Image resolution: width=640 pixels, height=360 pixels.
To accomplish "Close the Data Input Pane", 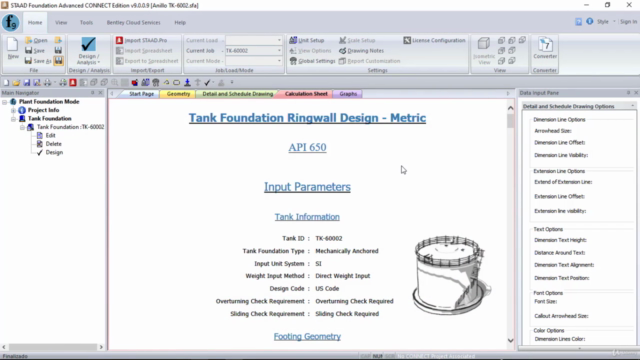I will point(636,93).
